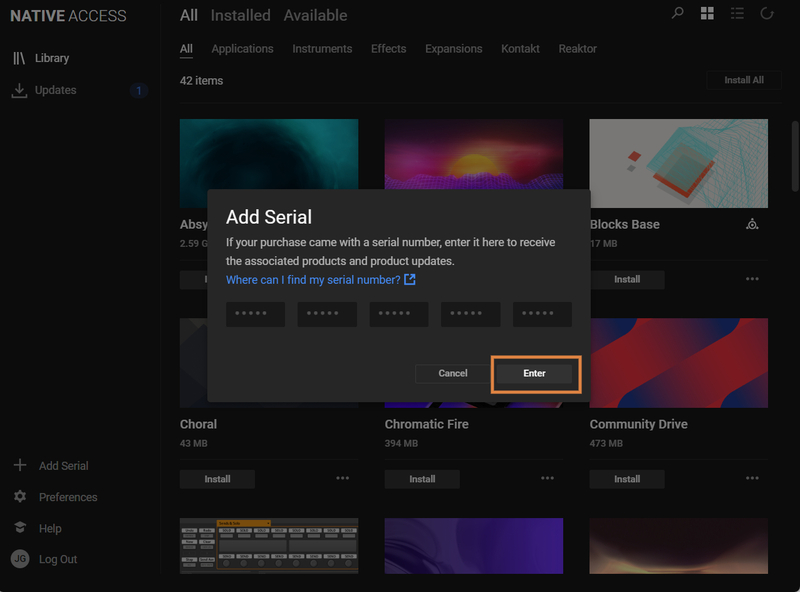Click the refresh library icon
Screen dimensions: 800x592
coord(767,13)
